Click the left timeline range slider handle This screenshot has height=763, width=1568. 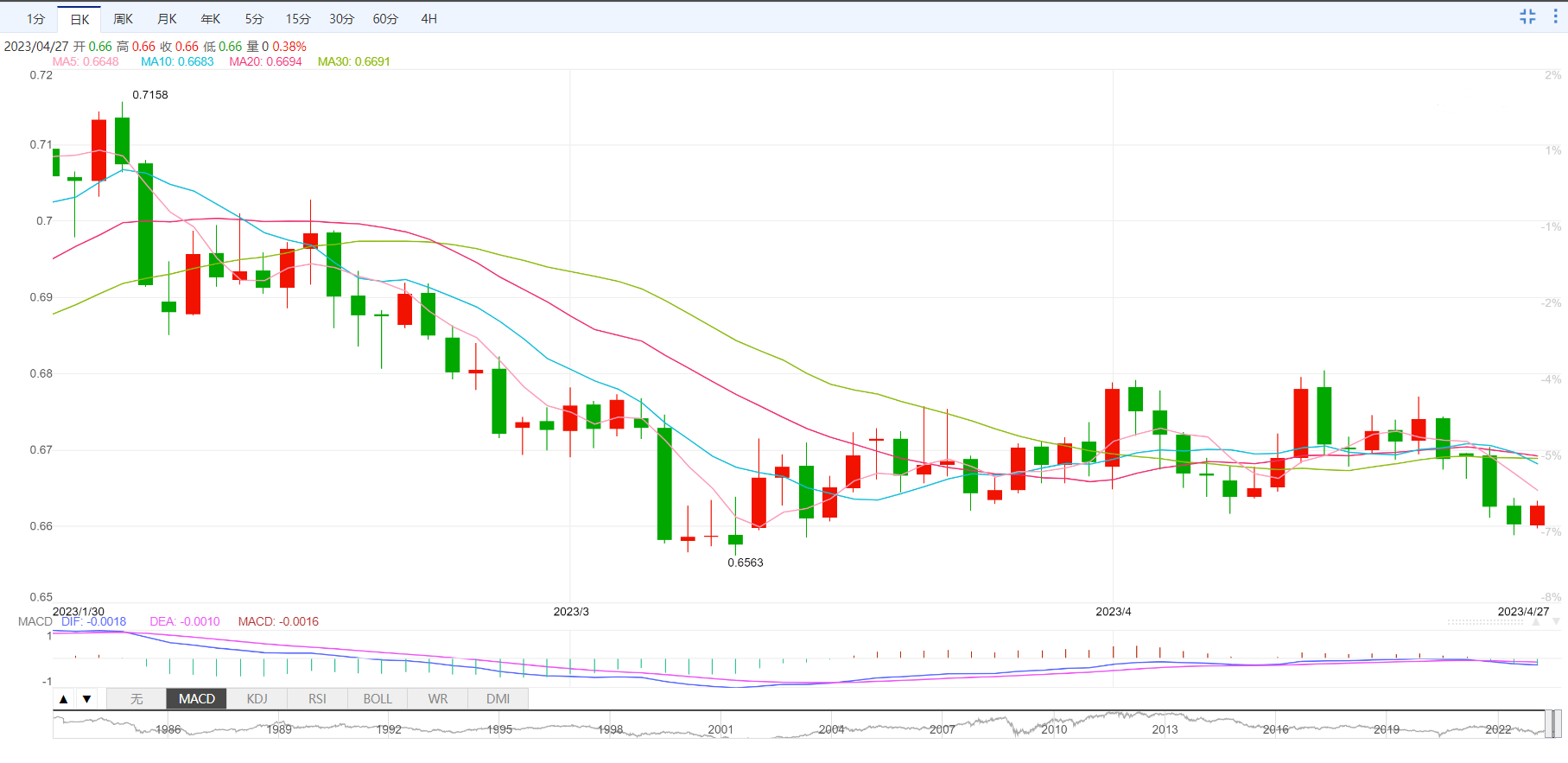(1548, 724)
